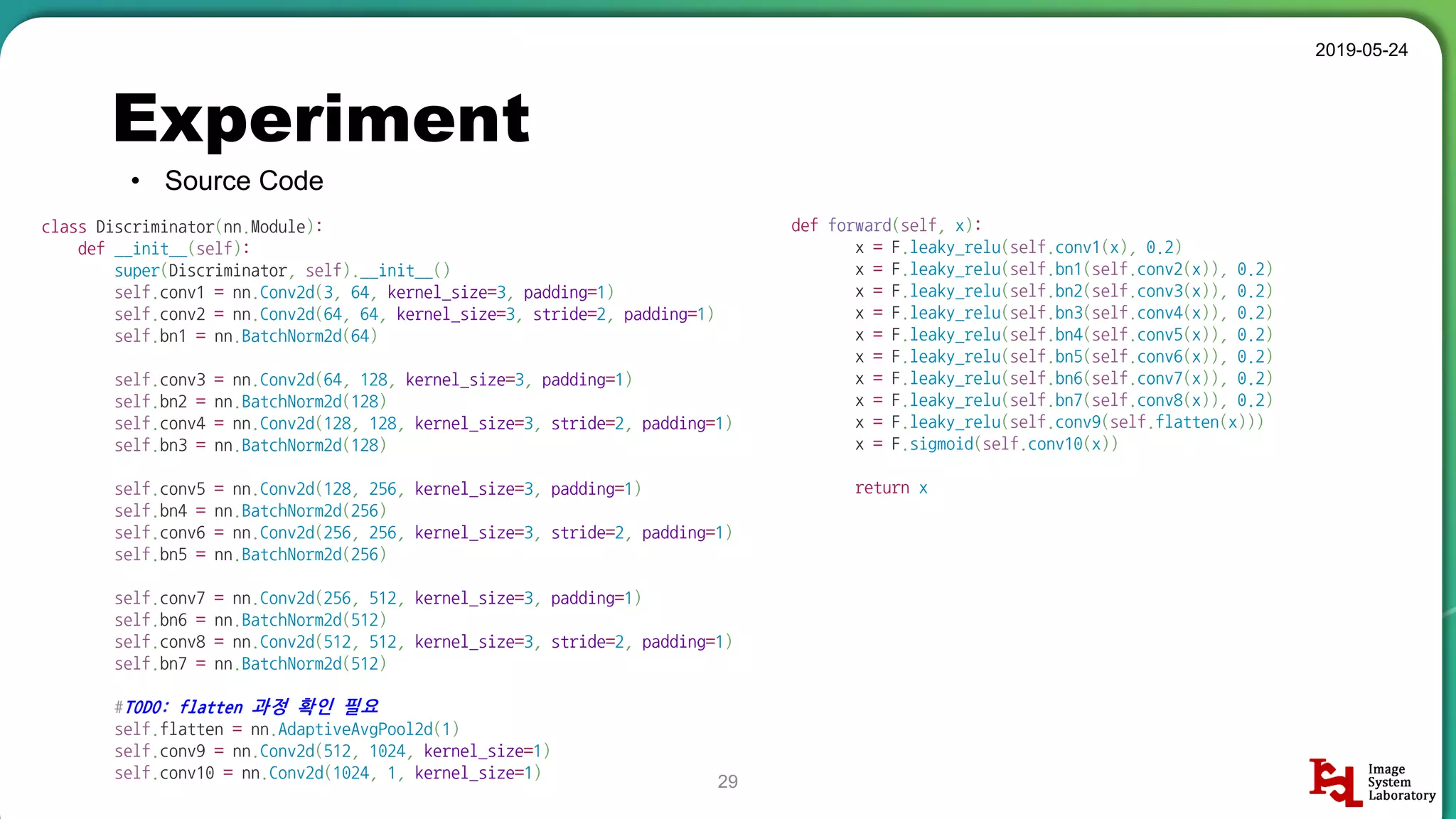Click the Image System Laboratory text
The width and height of the screenshot is (1456, 819).
(x=1401, y=782)
